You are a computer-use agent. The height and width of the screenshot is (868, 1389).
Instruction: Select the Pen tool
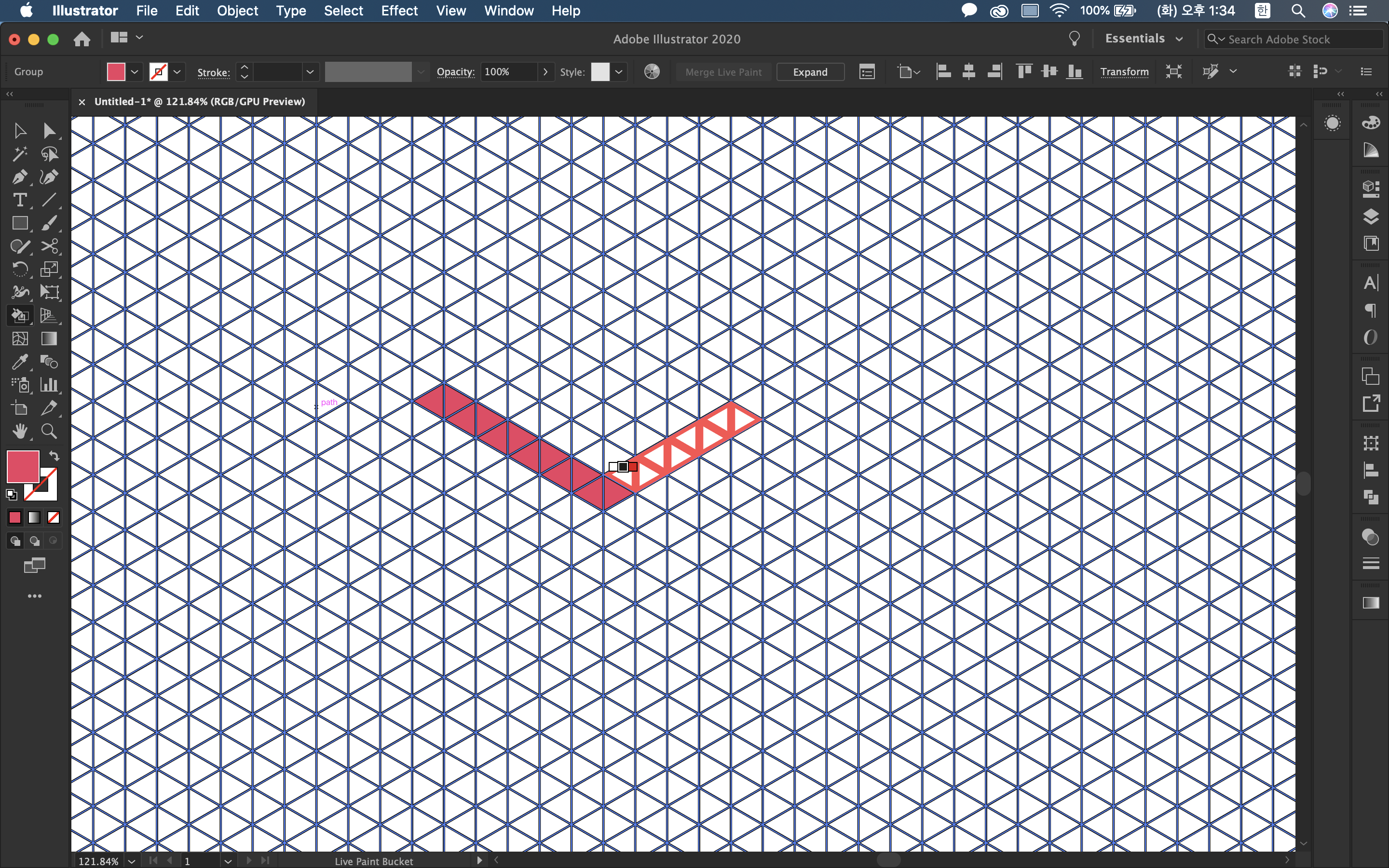pos(19,177)
